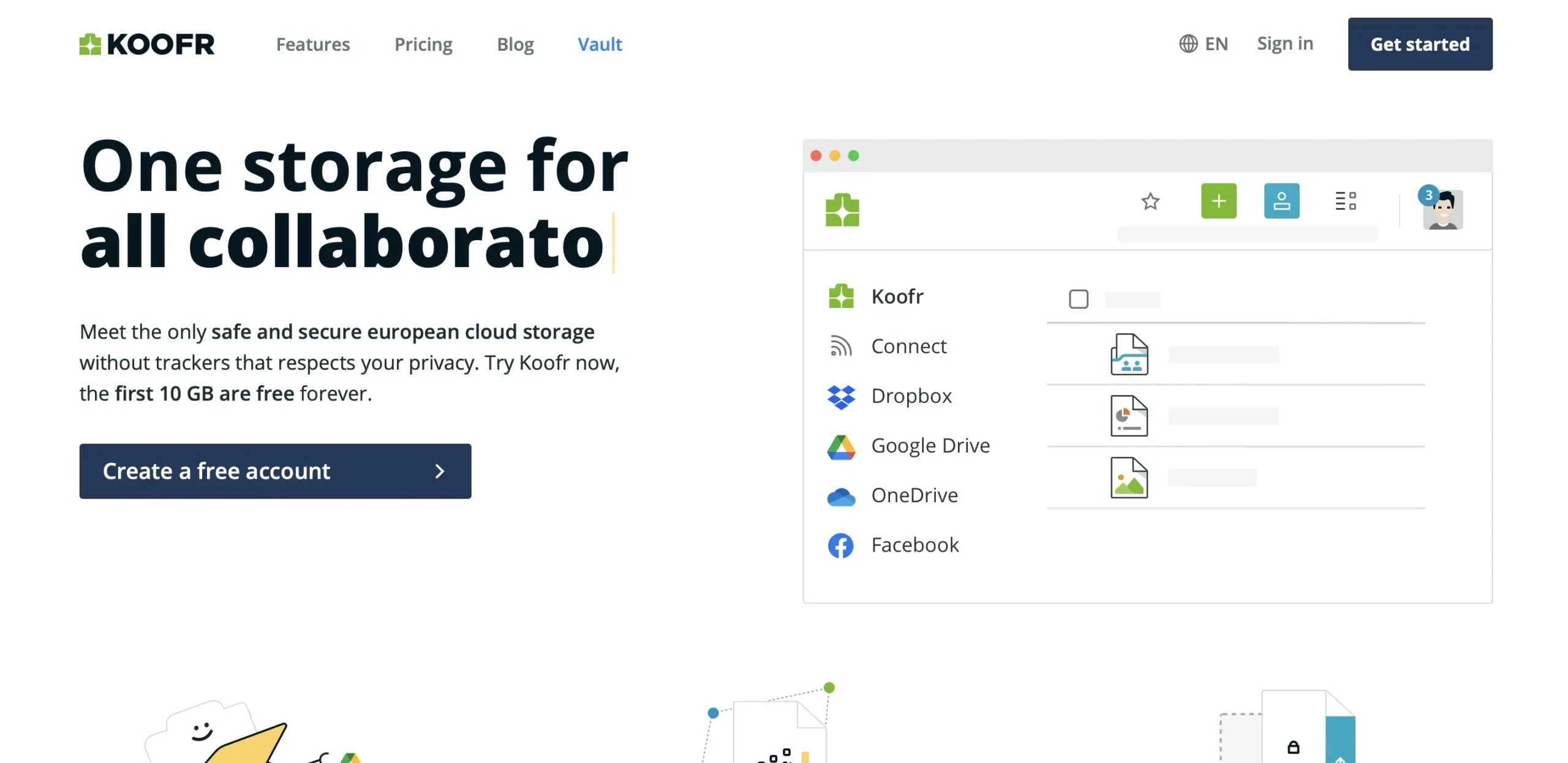The image size is (1568, 763).
Task: Click the blue user share icon
Action: 1281,201
